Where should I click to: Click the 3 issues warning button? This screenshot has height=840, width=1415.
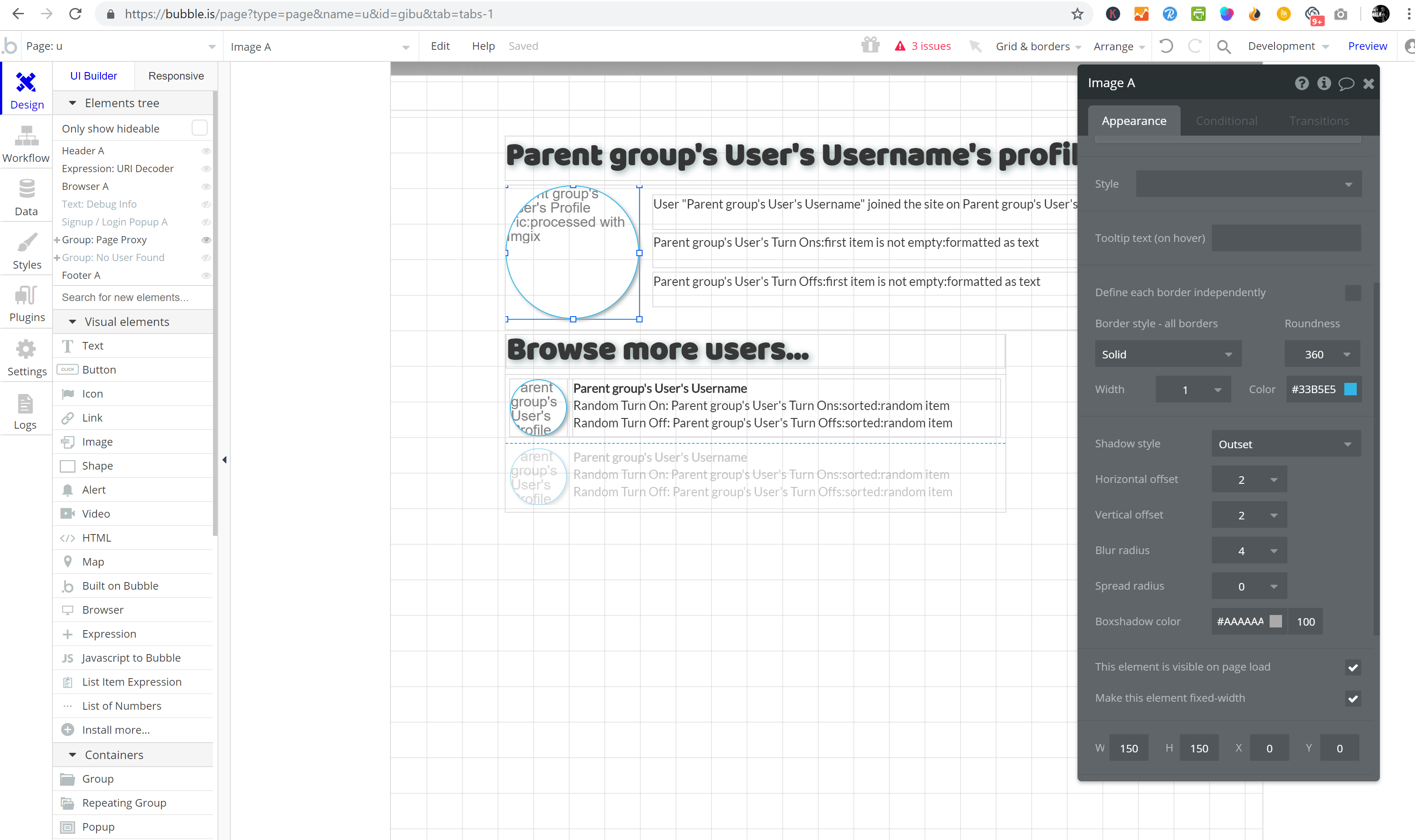pyautogui.click(x=923, y=46)
